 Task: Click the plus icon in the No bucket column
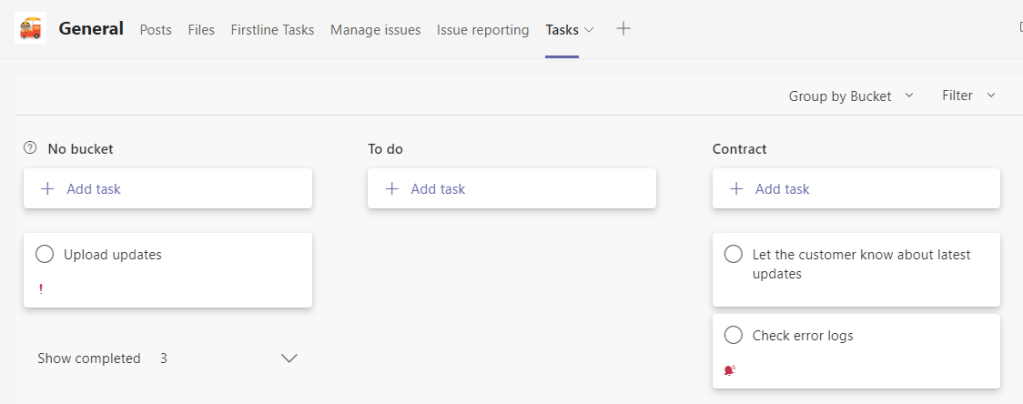48,188
